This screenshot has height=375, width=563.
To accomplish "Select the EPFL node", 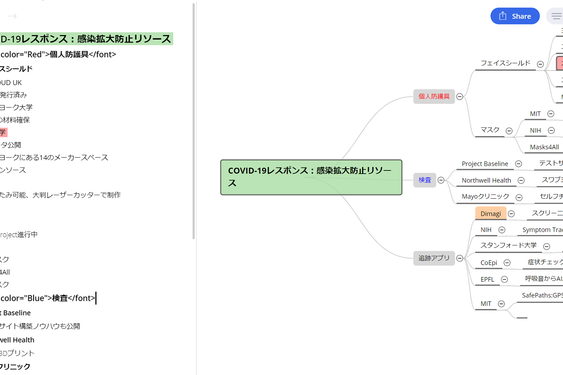I will click(x=487, y=279).
